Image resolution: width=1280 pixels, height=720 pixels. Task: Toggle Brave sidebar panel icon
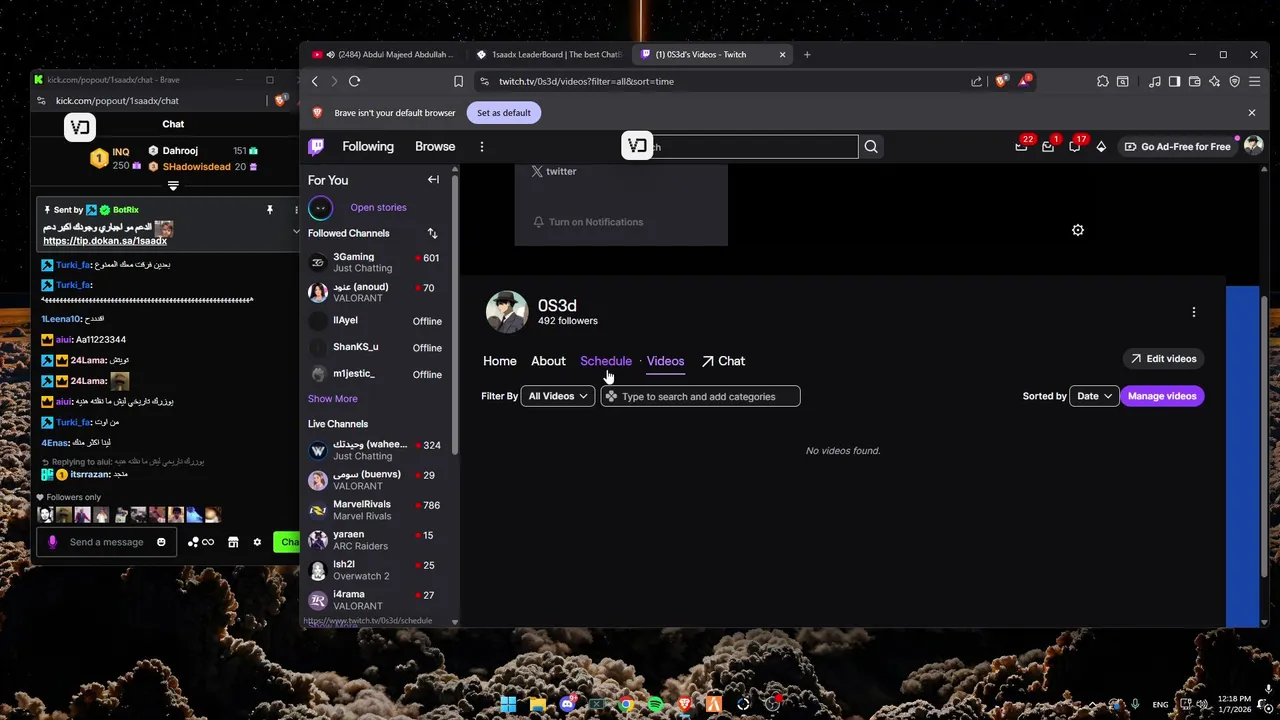point(1175,81)
